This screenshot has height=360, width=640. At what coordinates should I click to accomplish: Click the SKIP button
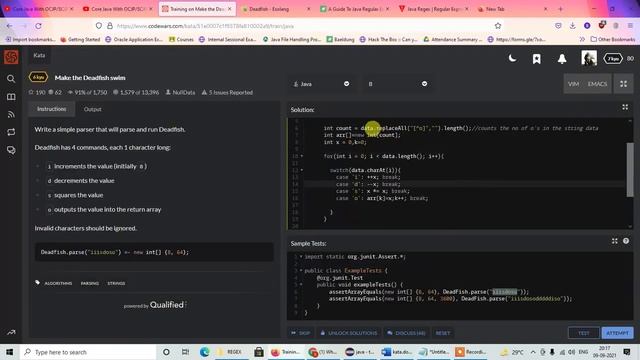[x=301, y=333]
